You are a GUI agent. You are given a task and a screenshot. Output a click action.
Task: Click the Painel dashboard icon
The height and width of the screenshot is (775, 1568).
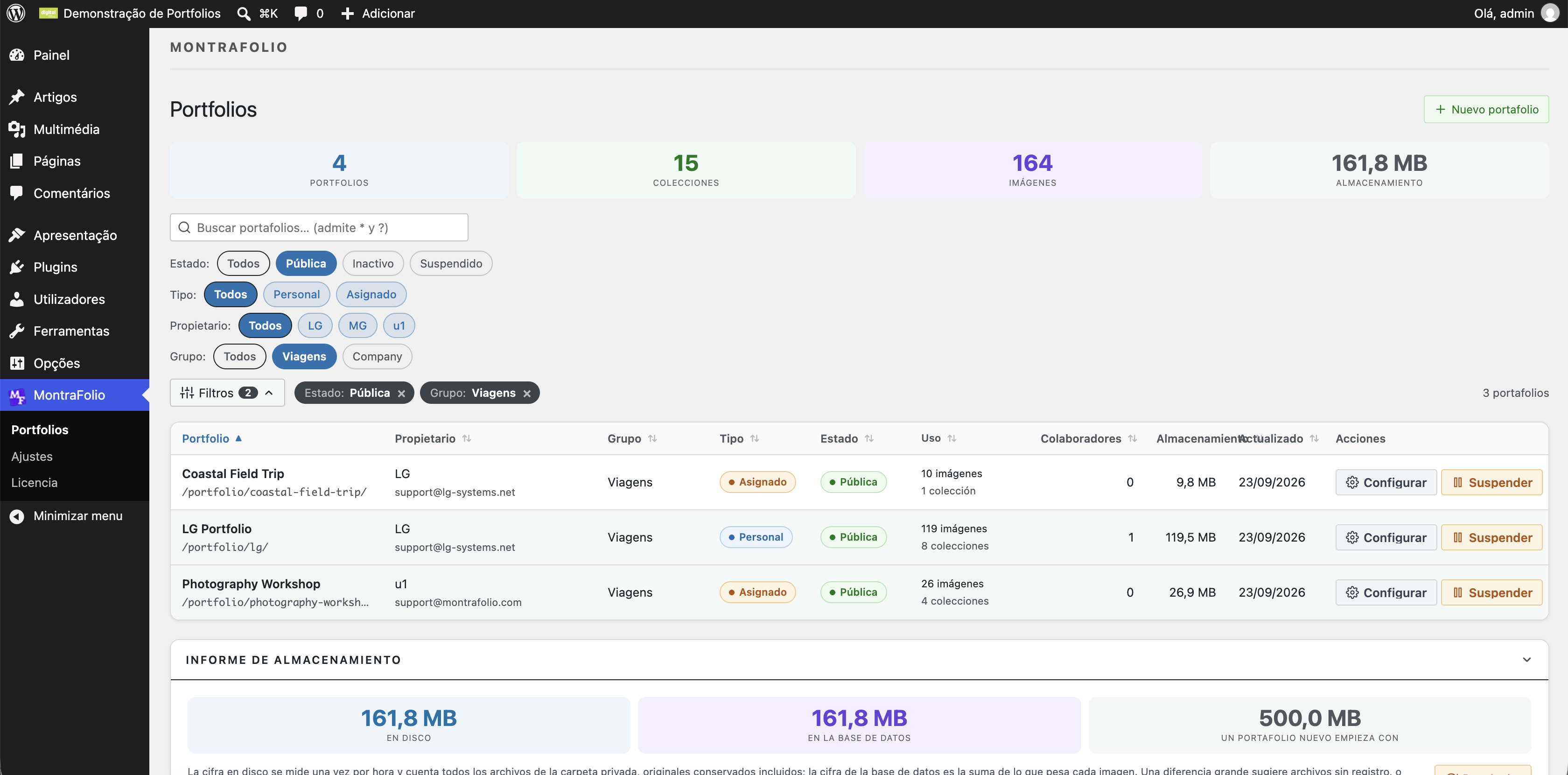tap(17, 55)
